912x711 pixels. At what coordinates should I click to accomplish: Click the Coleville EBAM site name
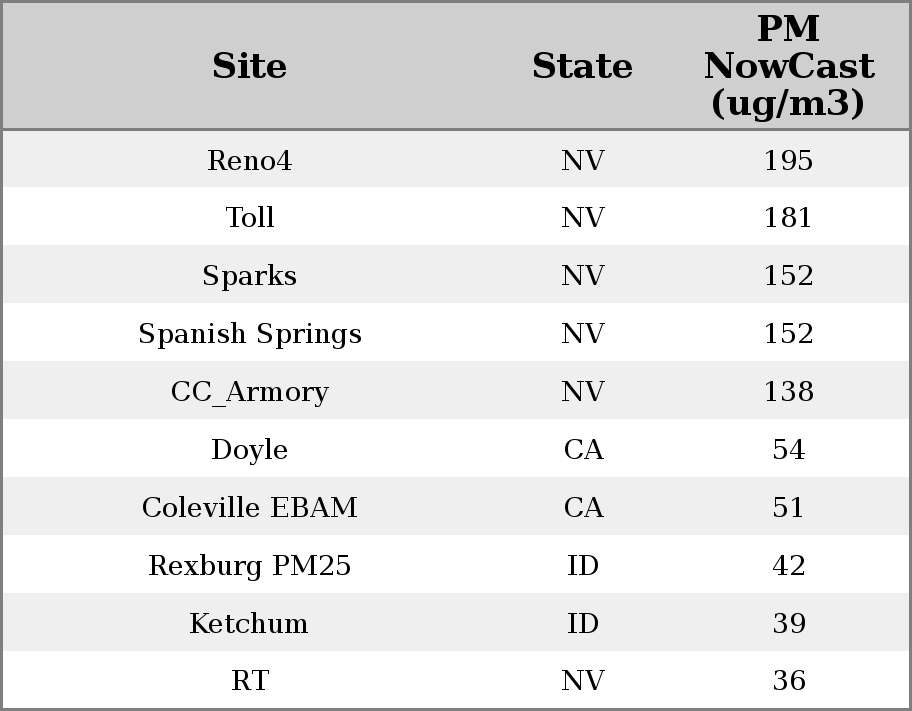[249, 508]
